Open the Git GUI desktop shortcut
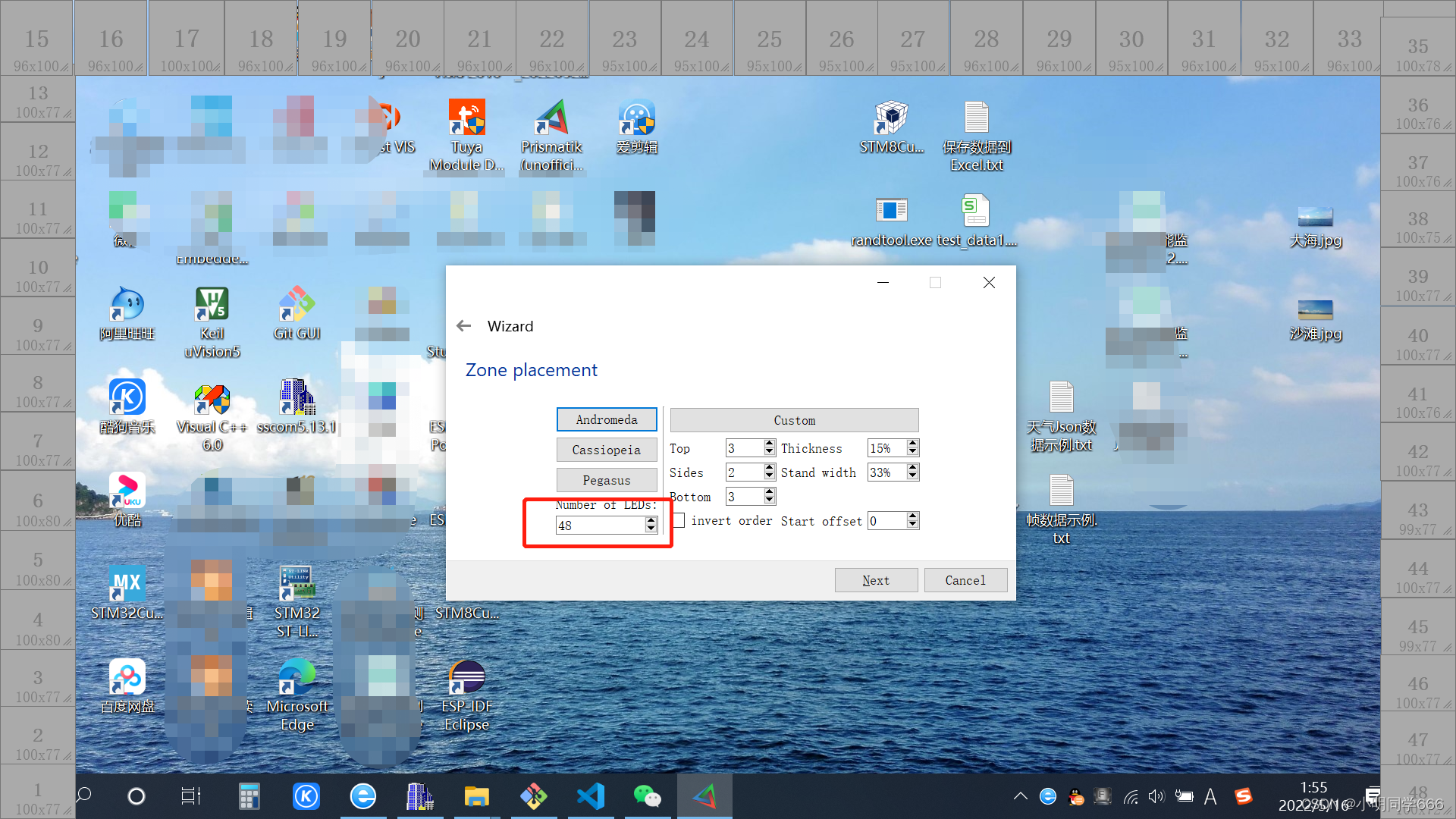The width and height of the screenshot is (1456, 819). [x=297, y=305]
